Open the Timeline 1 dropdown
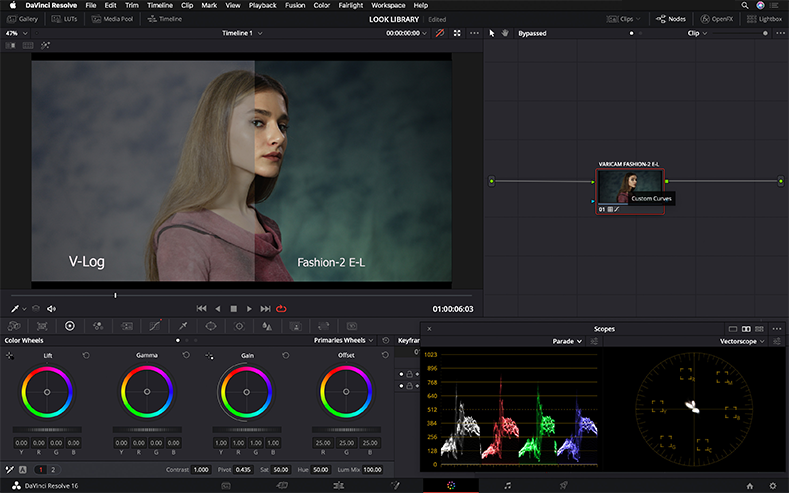Image resolution: width=789 pixels, height=493 pixels. tap(242, 33)
